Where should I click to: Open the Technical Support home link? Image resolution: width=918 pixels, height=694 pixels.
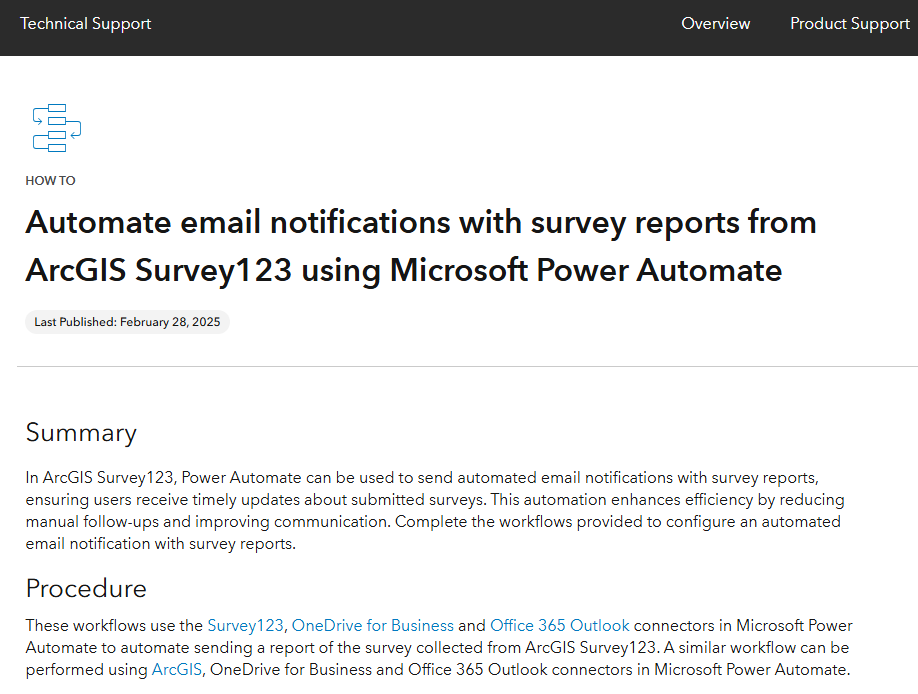pyautogui.click(x=85, y=23)
